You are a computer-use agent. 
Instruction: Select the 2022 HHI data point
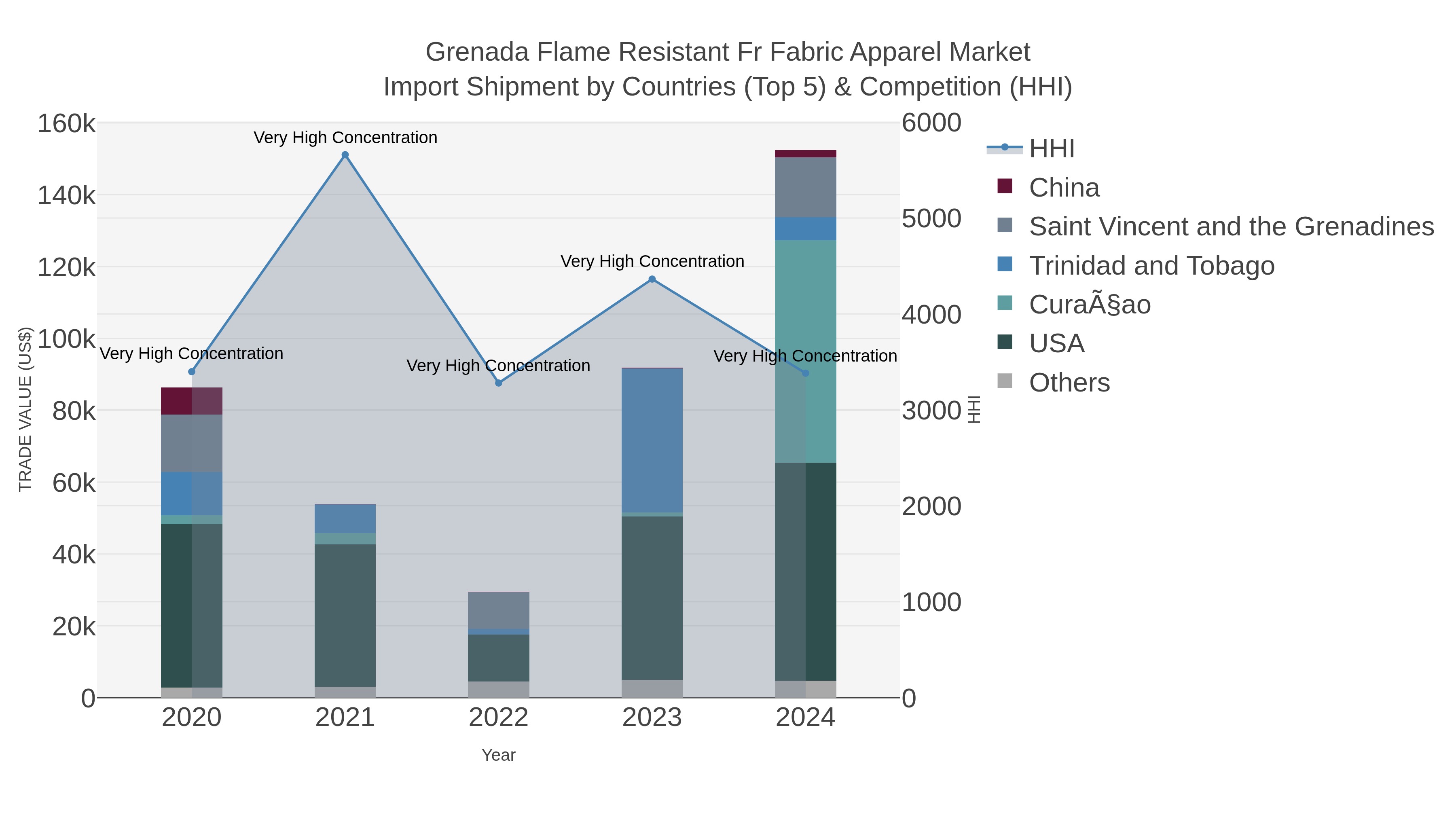(x=499, y=383)
